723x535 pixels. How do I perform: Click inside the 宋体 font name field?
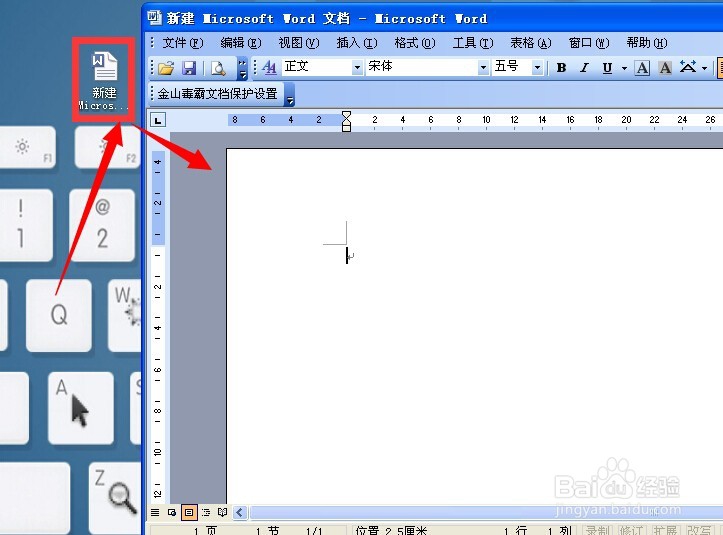click(422, 67)
